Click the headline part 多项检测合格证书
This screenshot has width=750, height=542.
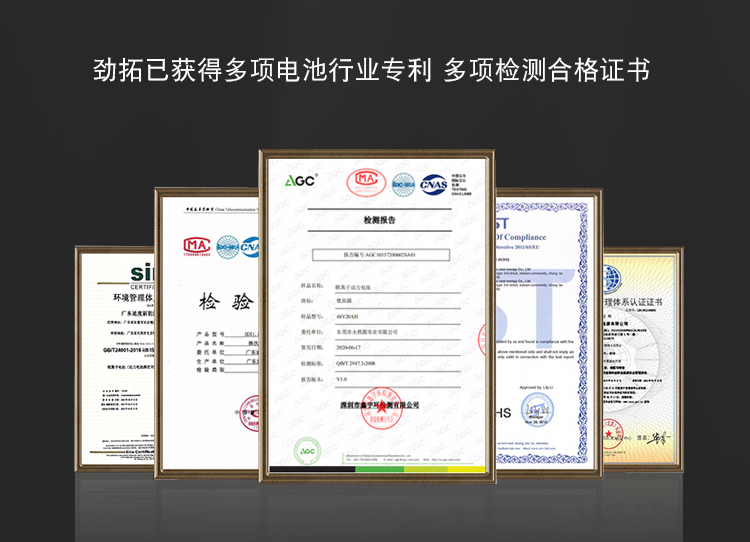coord(546,70)
